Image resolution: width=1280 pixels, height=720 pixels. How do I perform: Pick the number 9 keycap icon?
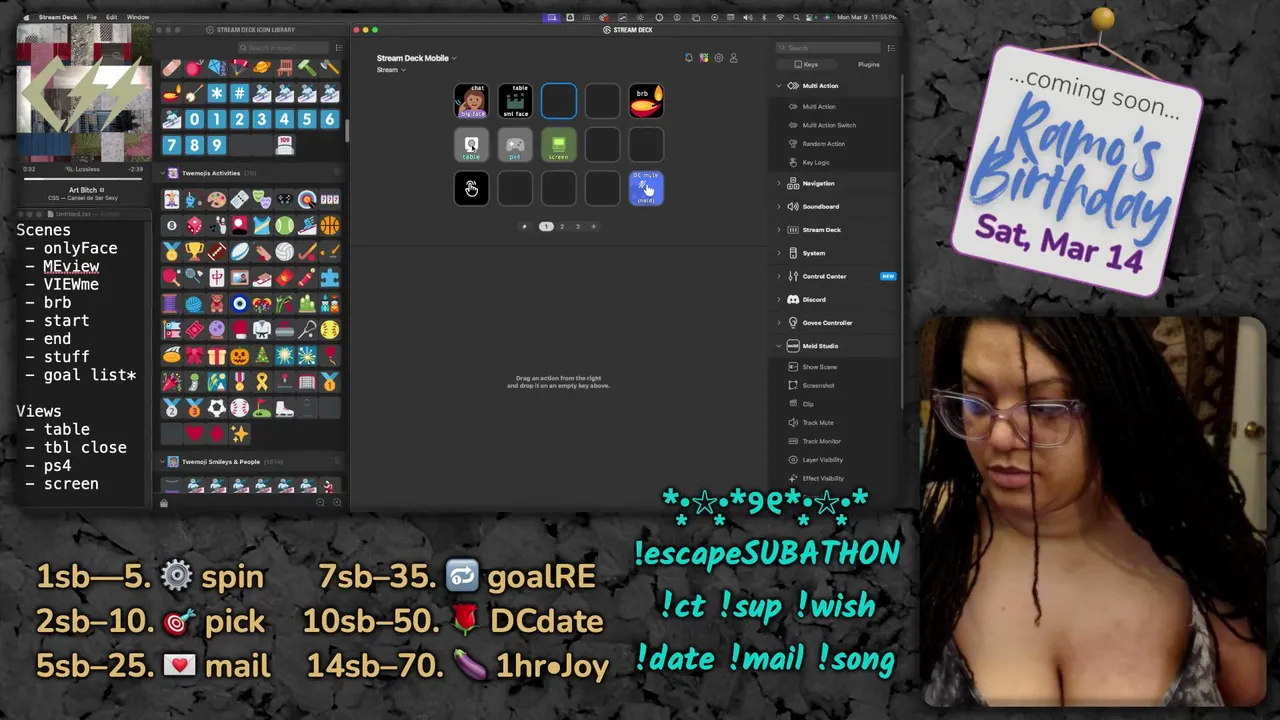tap(217, 145)
